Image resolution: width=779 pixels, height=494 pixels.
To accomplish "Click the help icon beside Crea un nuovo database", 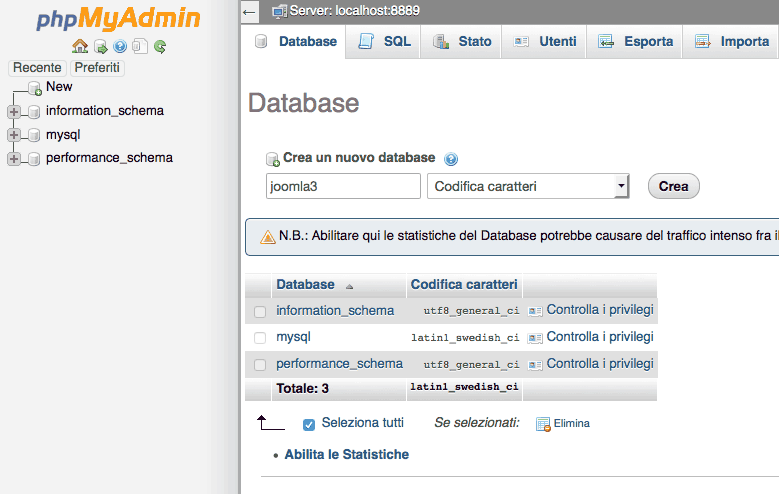I will click(451, 159).
